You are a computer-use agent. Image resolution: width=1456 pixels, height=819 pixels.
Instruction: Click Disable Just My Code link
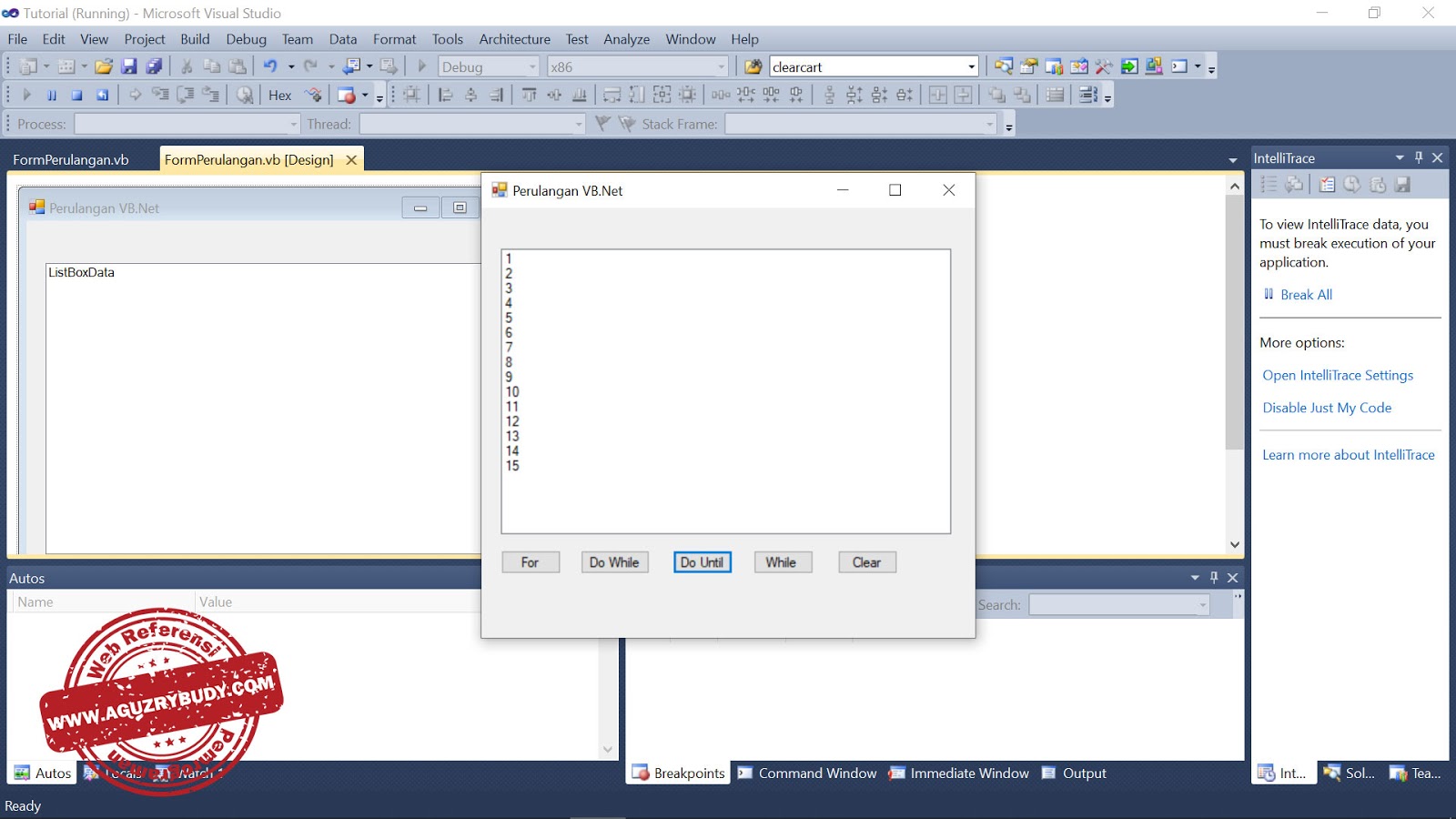tap(1327, 408)
